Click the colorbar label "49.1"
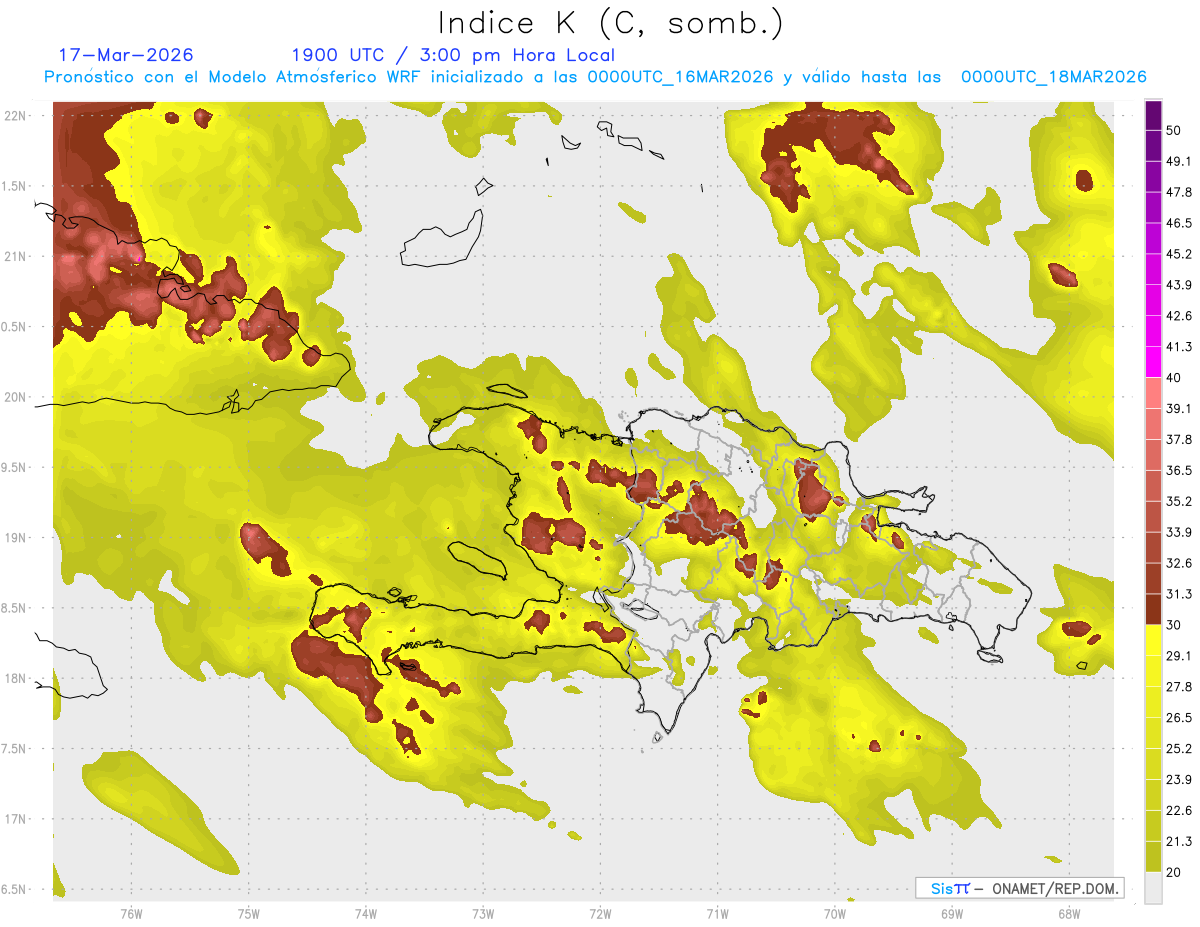Image resolution: width=1200 pixels, height=927 pixels. pyautogui.click(x=1179, y=161)
